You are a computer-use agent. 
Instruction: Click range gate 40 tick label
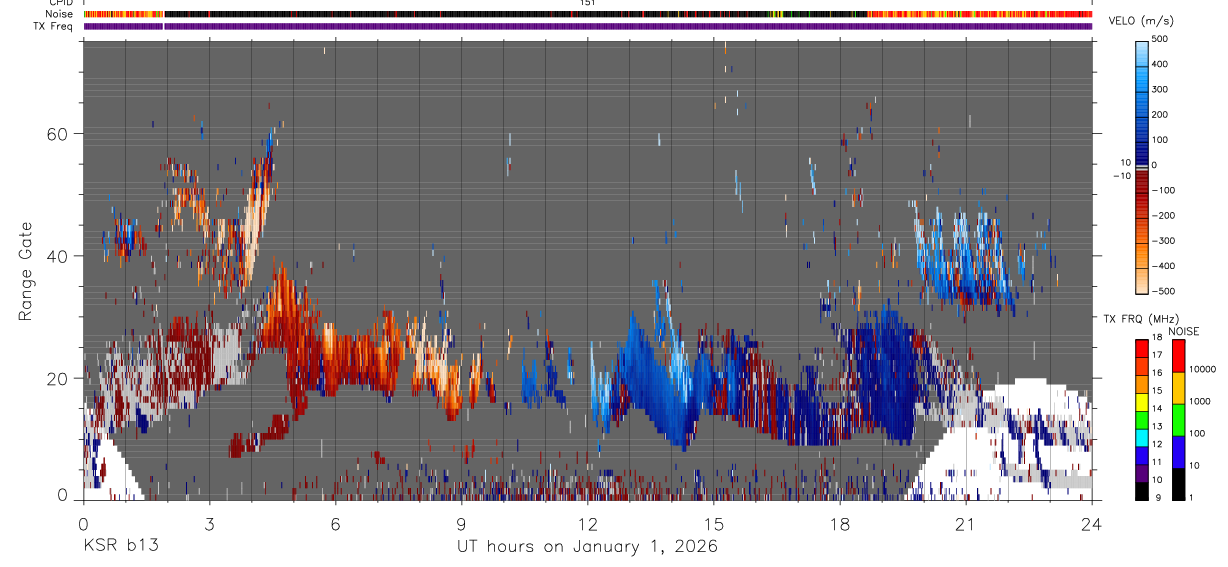point(57,256)
